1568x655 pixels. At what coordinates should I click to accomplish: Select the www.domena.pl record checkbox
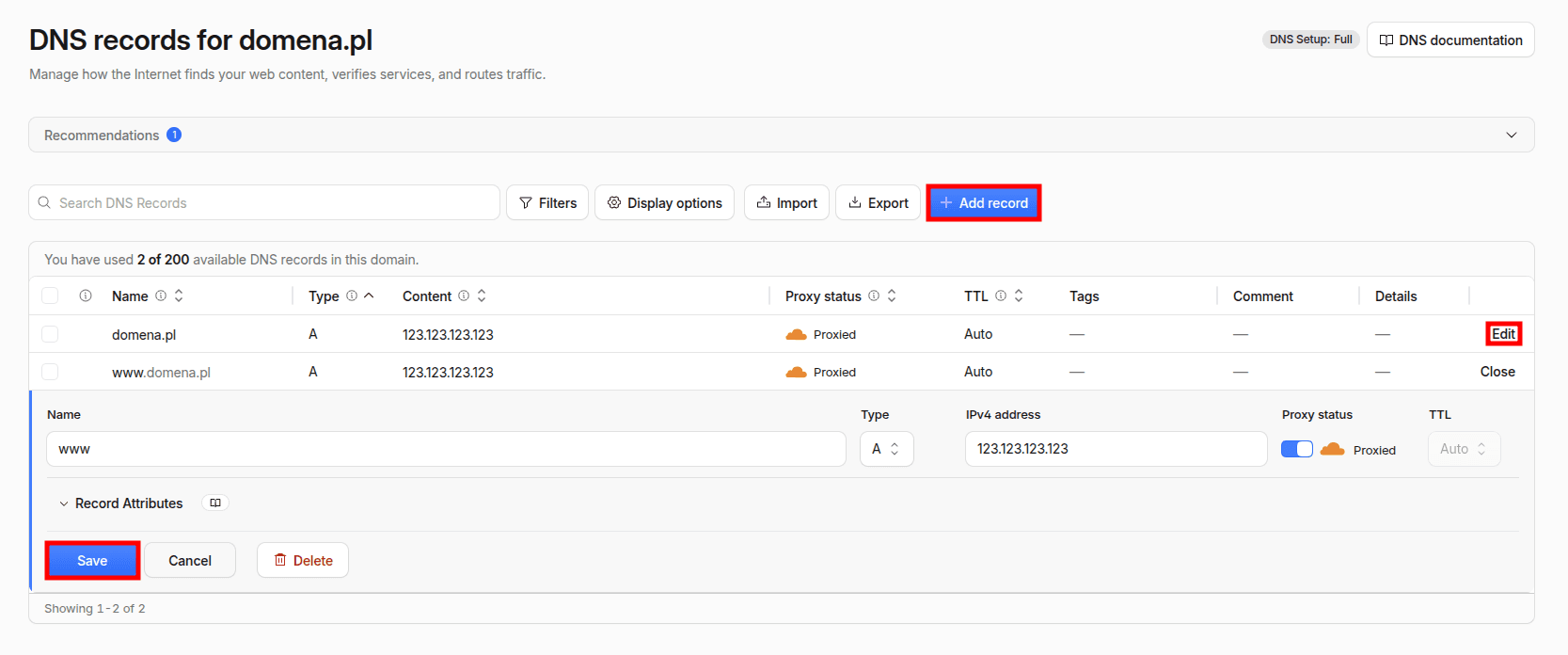(50, 372)
